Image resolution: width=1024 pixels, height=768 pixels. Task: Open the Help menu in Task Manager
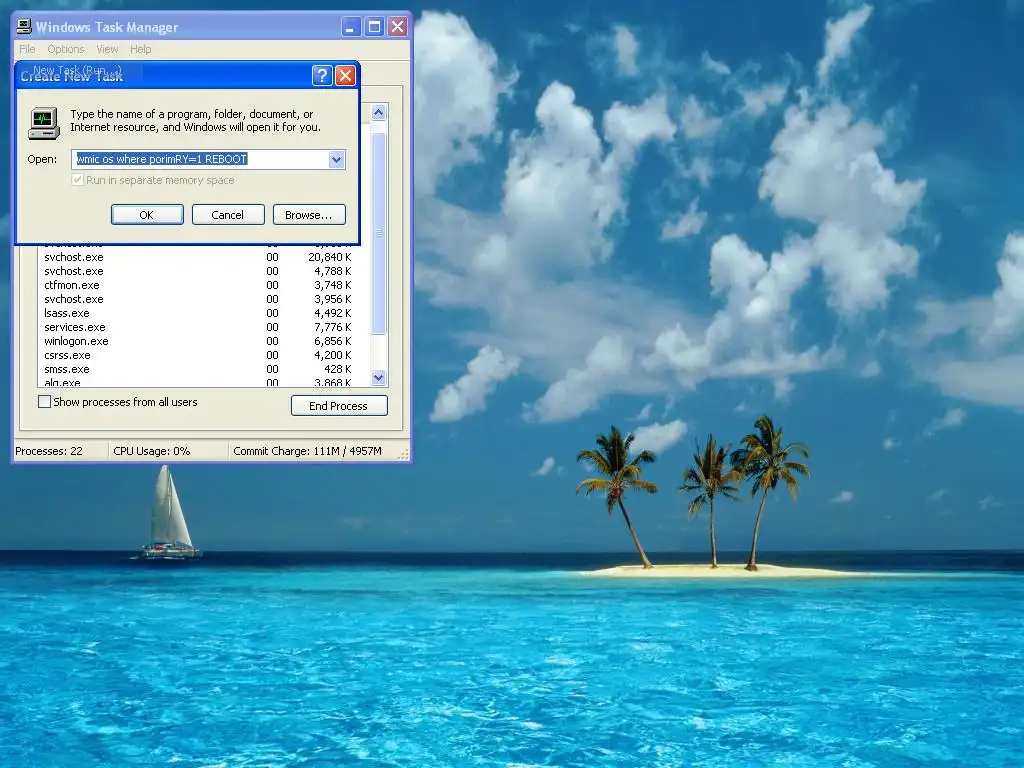pyautogui.click(x=140, y=49)
